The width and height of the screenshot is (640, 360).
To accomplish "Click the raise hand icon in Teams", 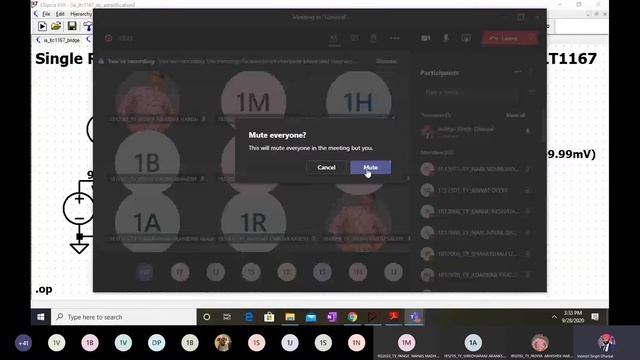I will coord(373,38).
